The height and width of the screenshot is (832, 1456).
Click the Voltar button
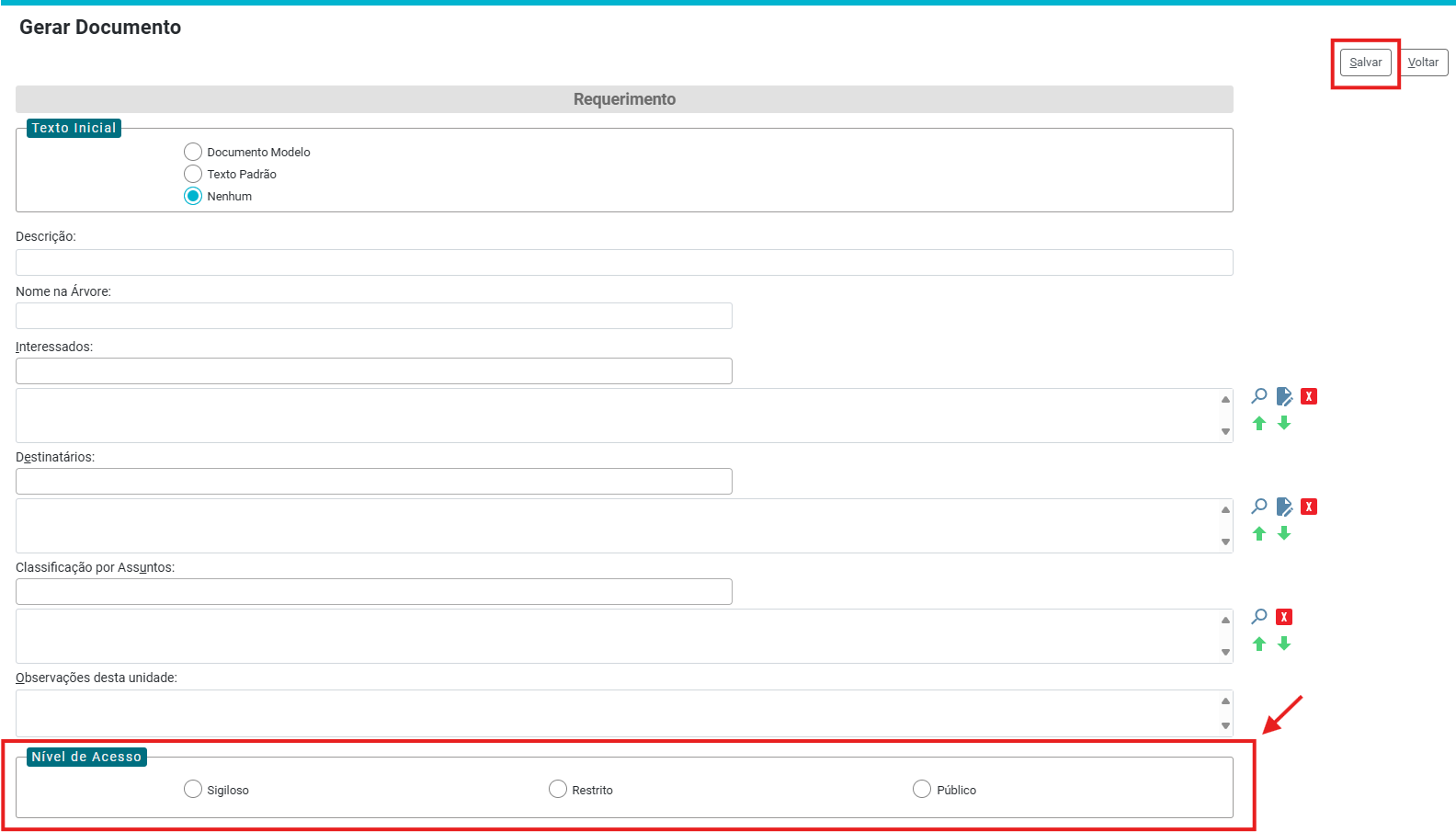click(1423, 63)
